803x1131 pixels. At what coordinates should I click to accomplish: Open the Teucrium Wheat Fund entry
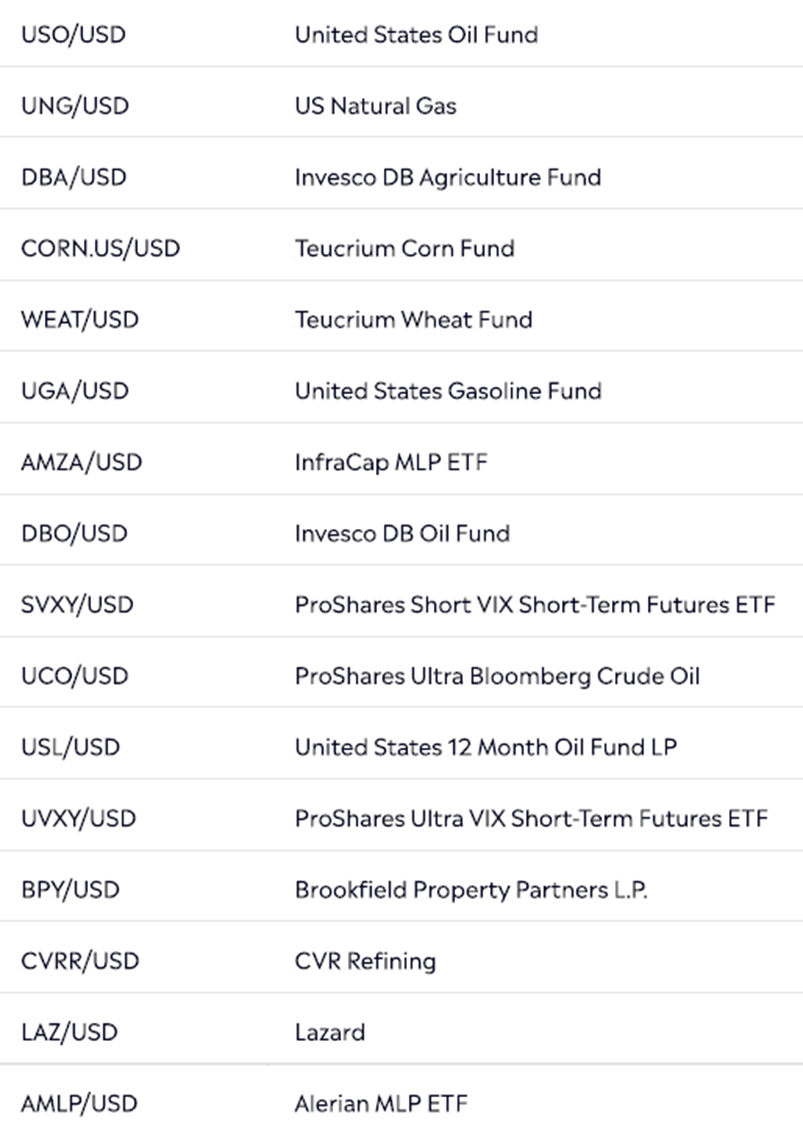(413, 320)
